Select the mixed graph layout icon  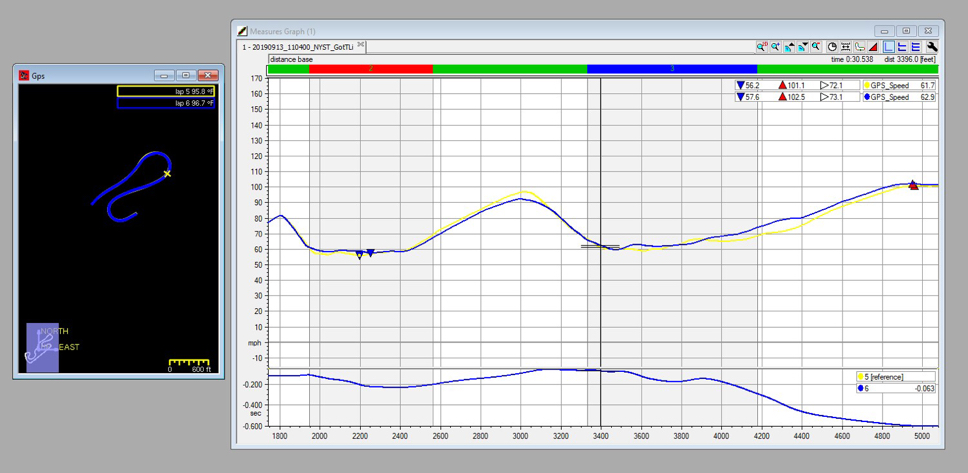pos(903,46)
